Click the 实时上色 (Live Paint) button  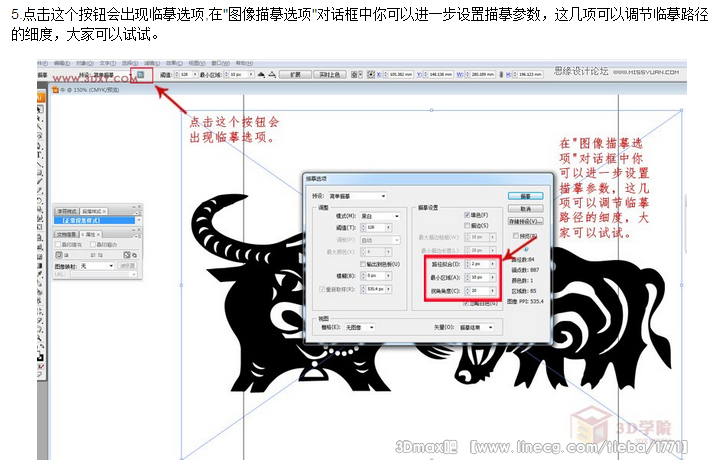point(330,75)
